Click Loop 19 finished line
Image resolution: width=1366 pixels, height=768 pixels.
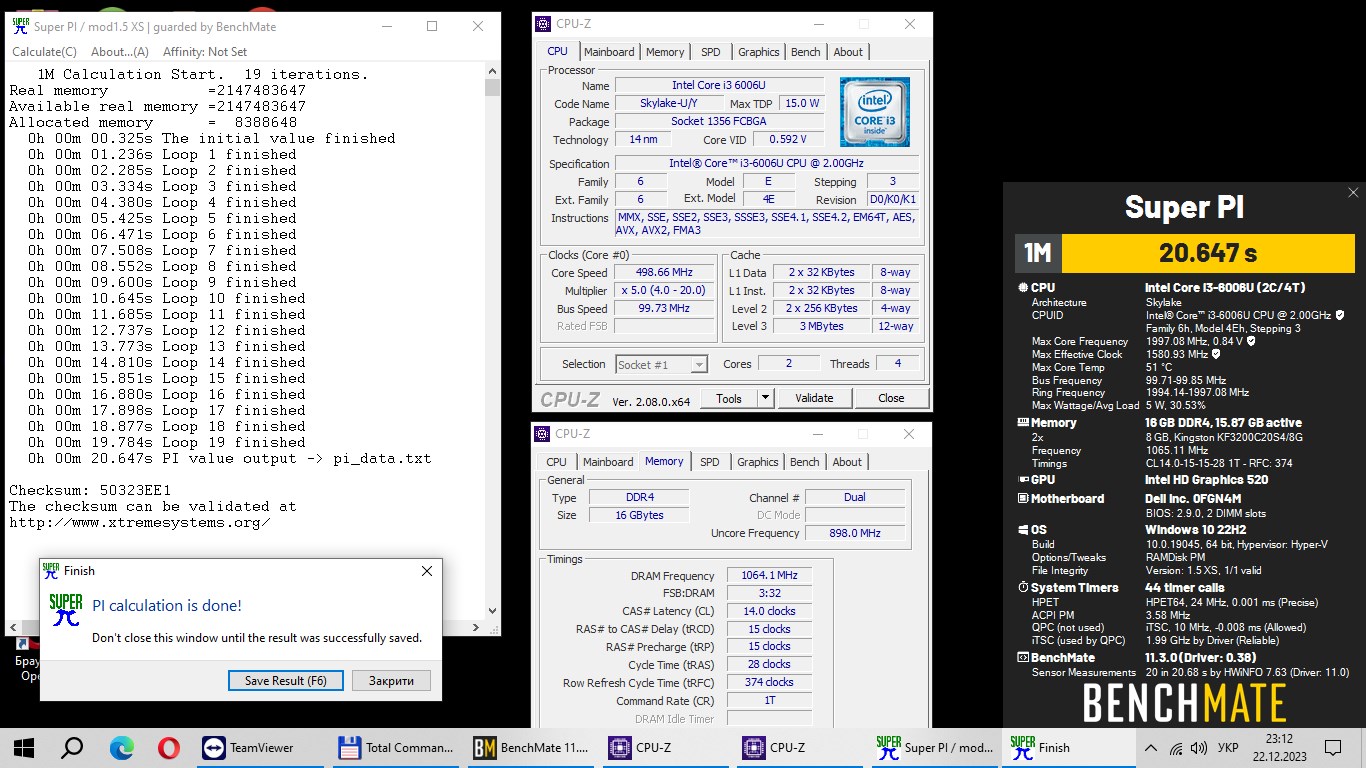(167, 442)
